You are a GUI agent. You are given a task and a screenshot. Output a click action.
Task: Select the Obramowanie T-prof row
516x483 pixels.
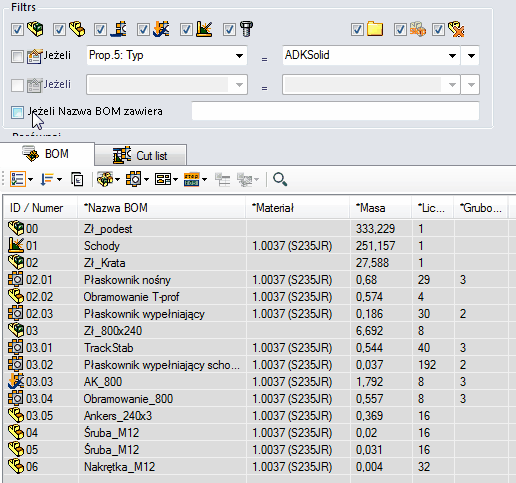tap(260, 297)
